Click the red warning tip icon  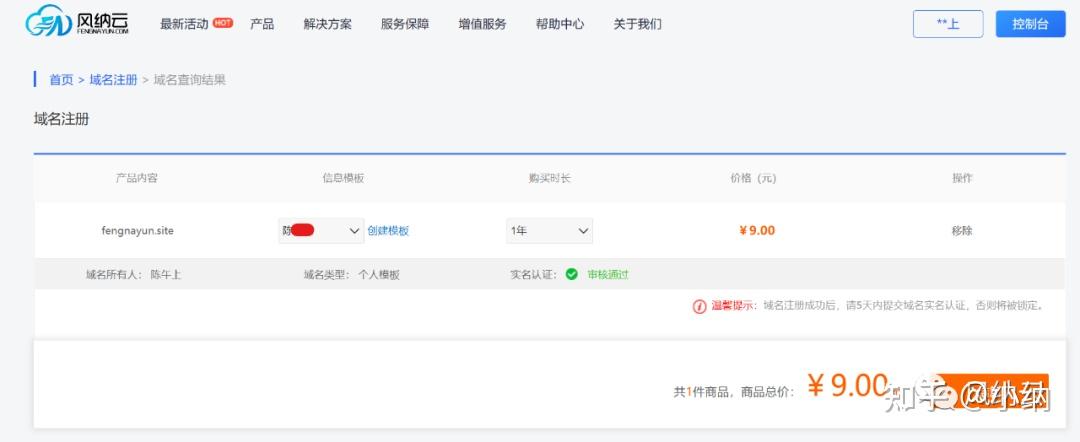[699, 306]
